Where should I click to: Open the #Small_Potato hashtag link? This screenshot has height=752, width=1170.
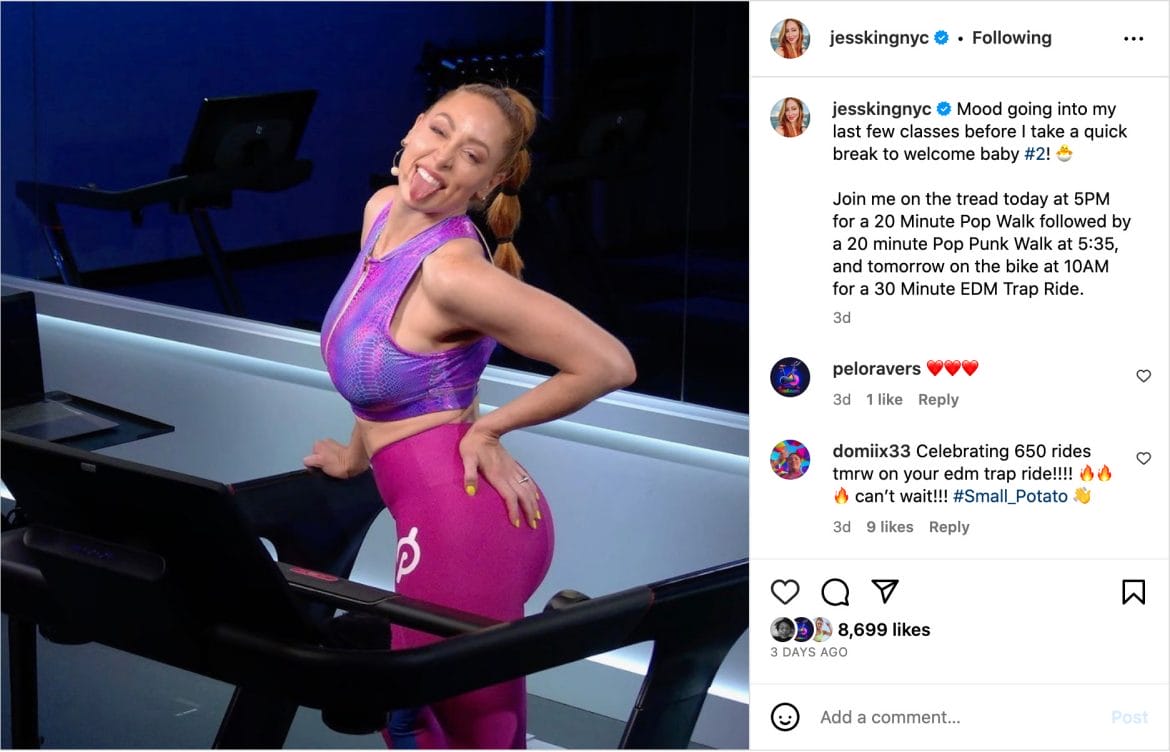click(x=1010, y=496)
